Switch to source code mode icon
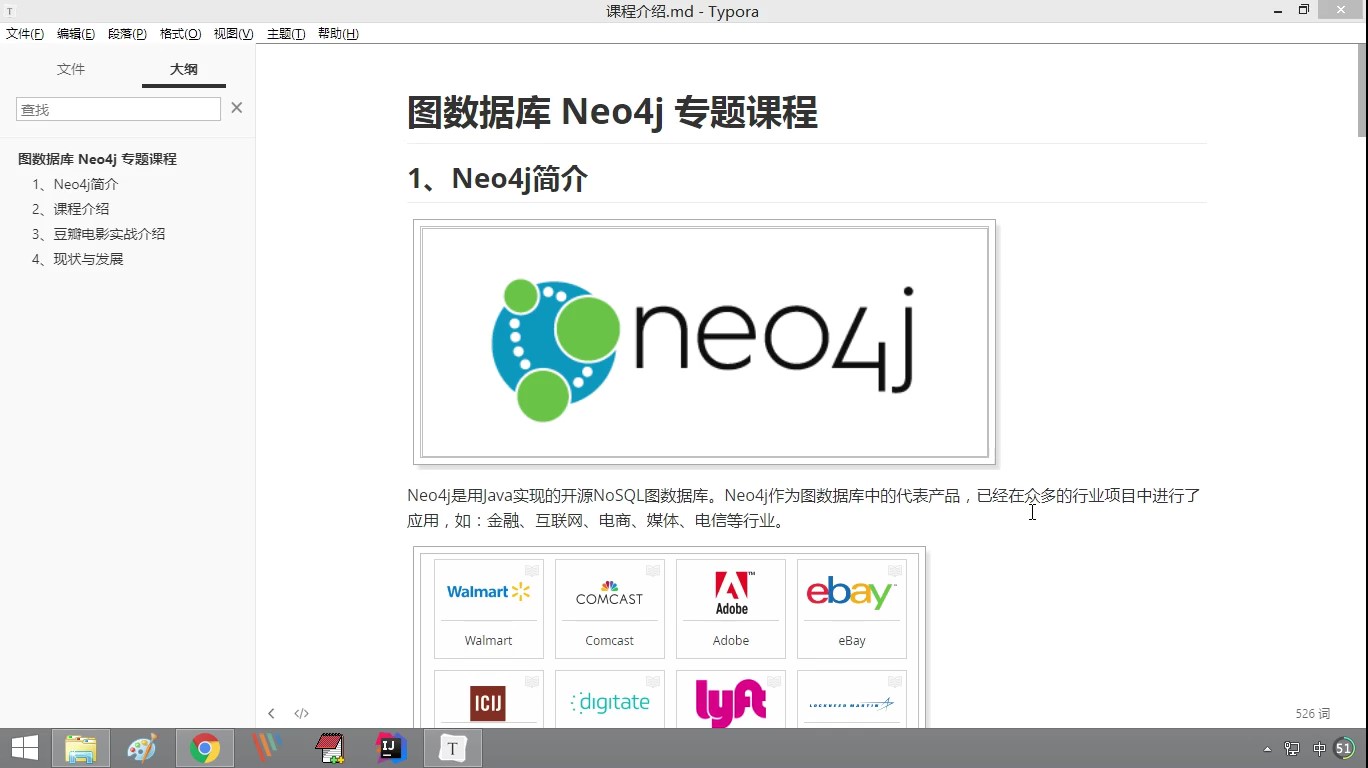 coord(301,713)
